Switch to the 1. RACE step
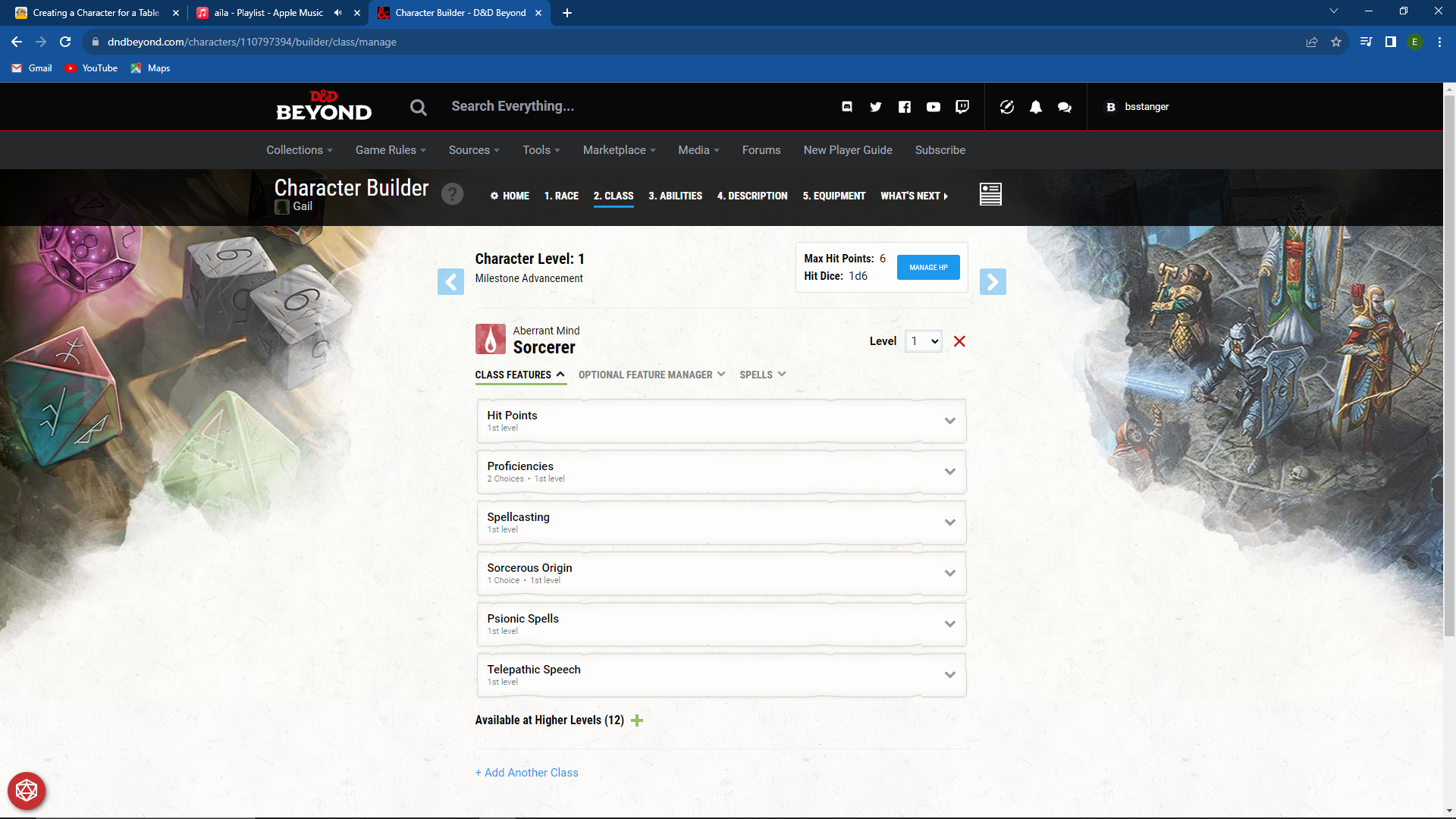The height and width of the screenshot is (819, 1456). pyautogui.click(x=561, y=196)
